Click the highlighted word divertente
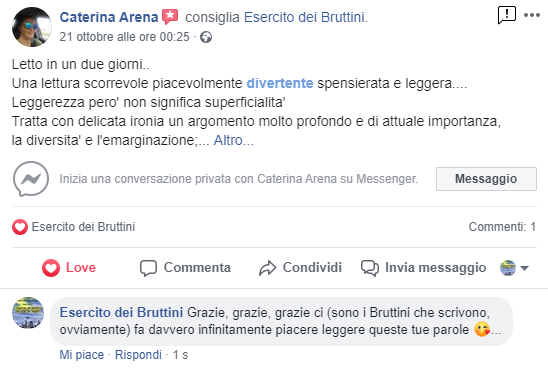548x373 pixels. pyautogui.click(x=280, y=83)
